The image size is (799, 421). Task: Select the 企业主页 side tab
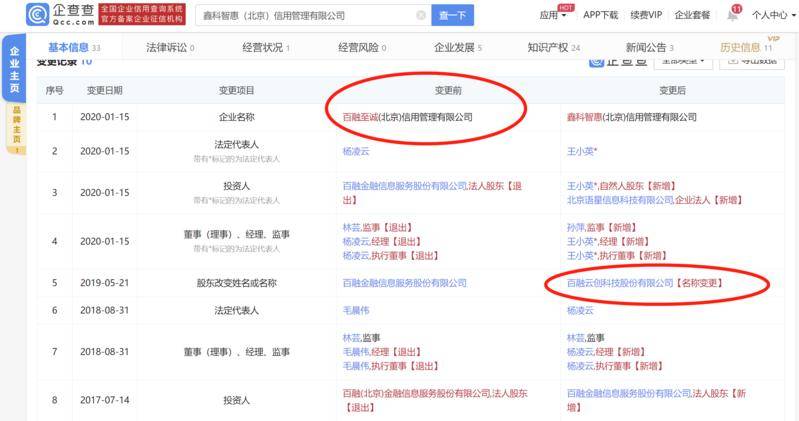pos(14,69)
